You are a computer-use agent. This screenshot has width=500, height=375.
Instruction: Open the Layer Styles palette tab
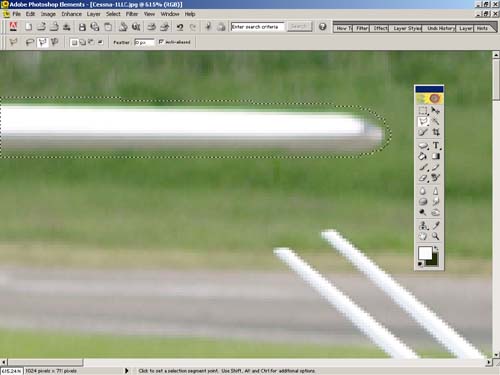click(x=407, y=28)
